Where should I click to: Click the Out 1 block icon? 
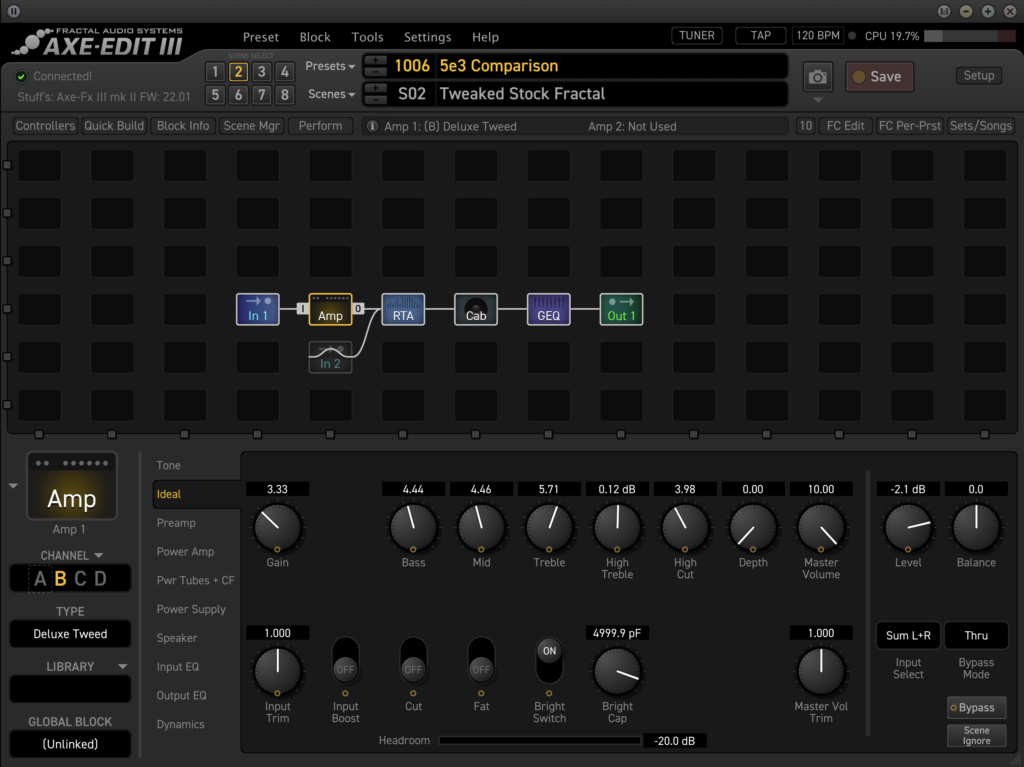pyautogui.click(x=621, y=309)
